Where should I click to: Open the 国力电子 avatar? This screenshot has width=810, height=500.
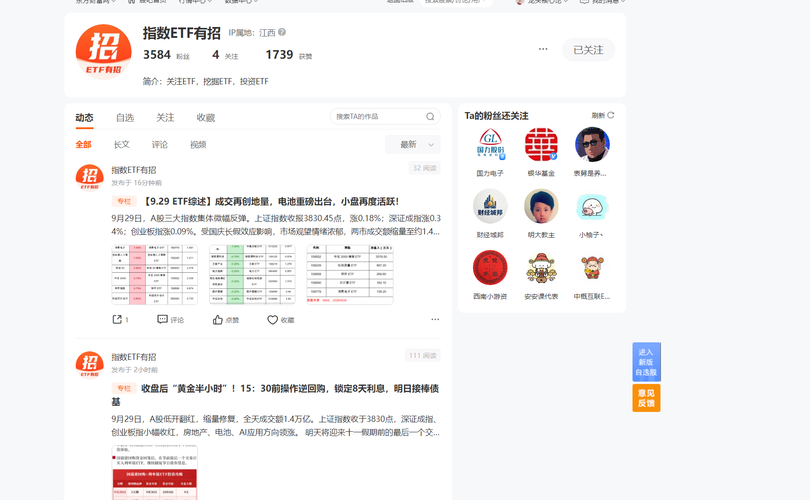490,145
